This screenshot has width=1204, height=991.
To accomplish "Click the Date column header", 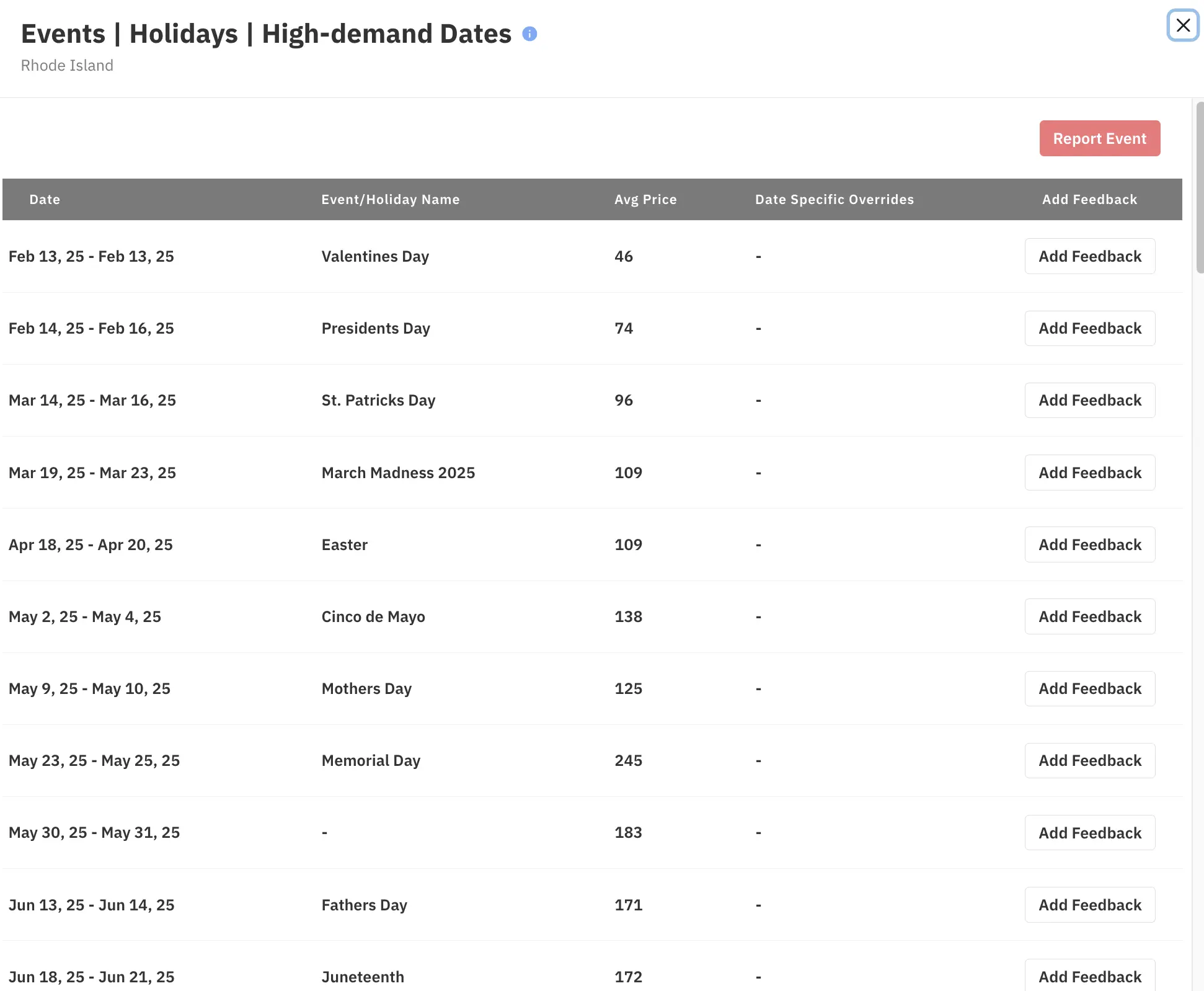I will pyautogui.click(x=45, y=200).
